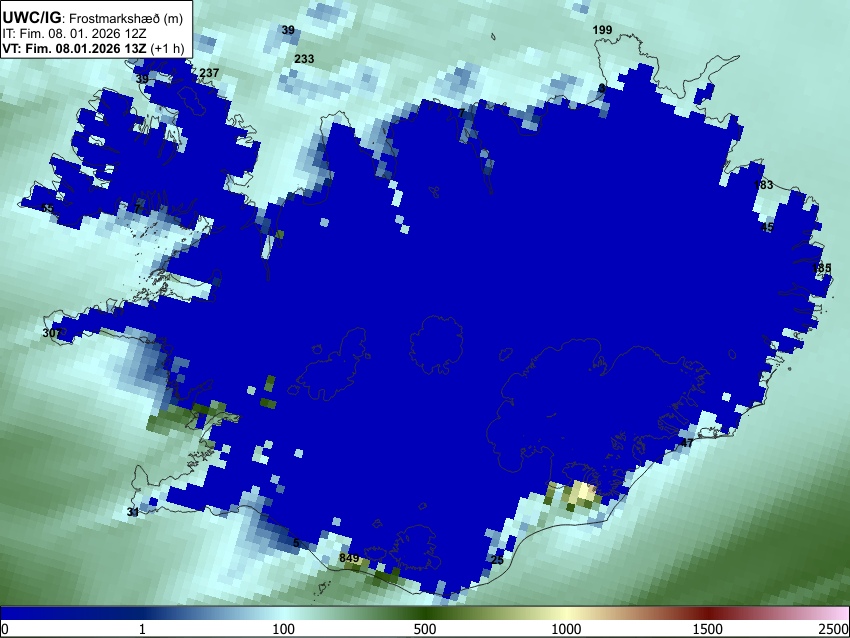Click the map value 185
The width and height of the screenshot is (850, 638).
tap(821, 268)
